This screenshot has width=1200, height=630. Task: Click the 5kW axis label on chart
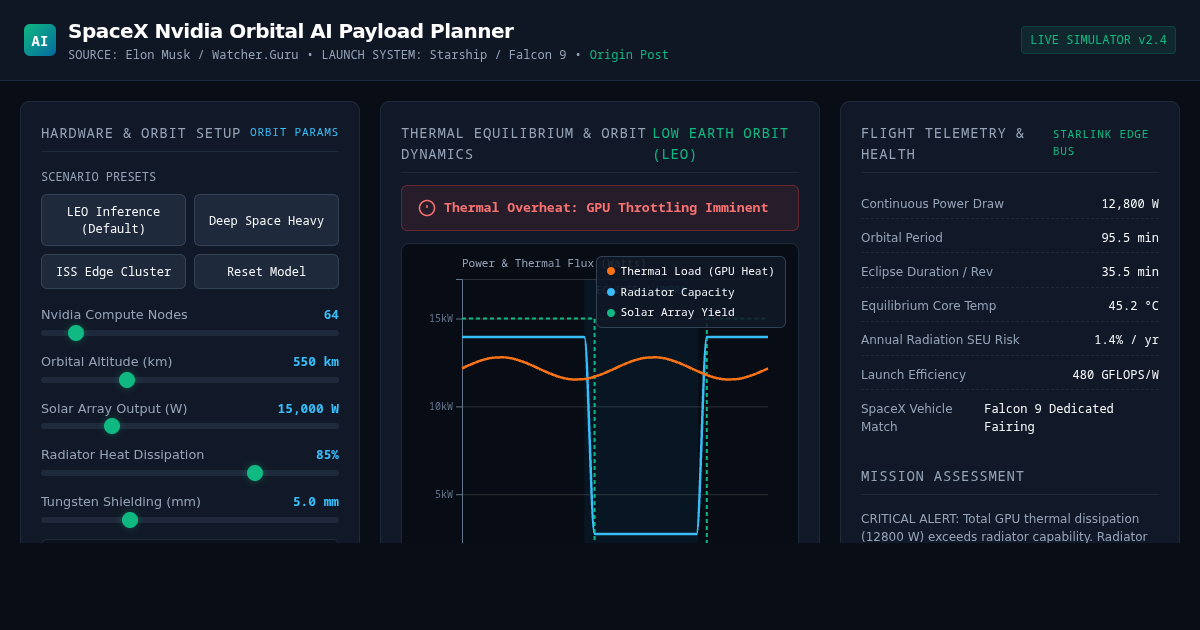pos(444,495)
